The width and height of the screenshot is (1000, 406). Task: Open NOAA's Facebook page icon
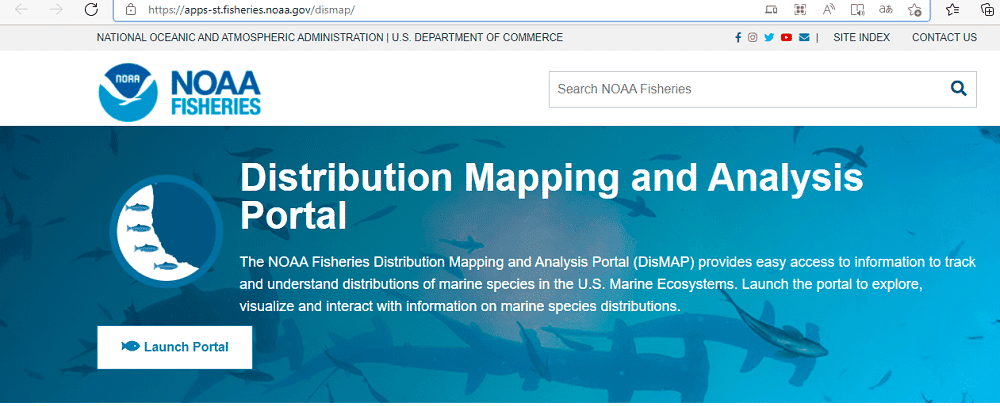point(738,38)
